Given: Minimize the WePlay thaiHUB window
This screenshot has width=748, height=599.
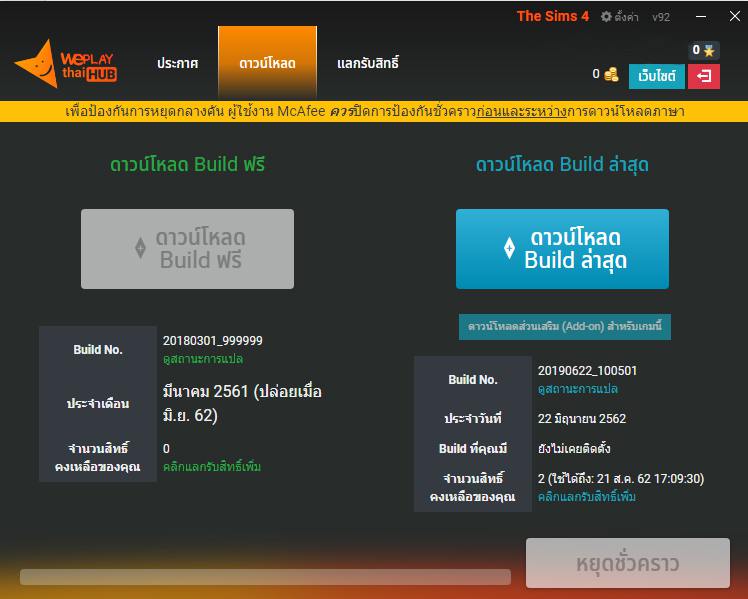Looking at the screenshot, I should point(701,16).
